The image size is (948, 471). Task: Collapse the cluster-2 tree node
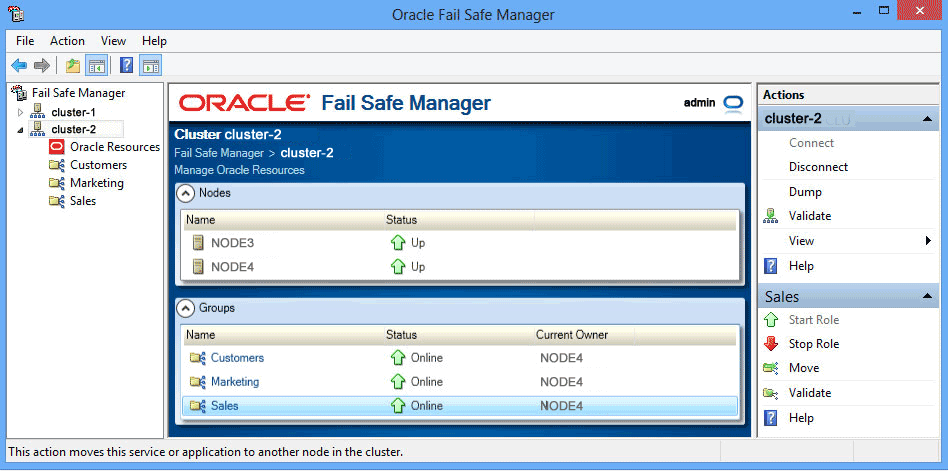click(x=21, y=129)
